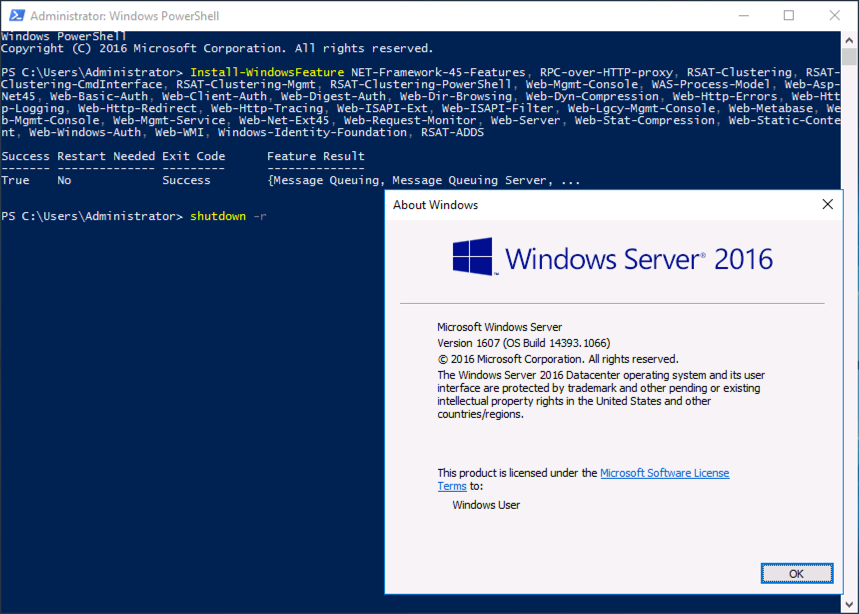
Task: Click the 'Terms' link continuation
Action: click(452, 486)
